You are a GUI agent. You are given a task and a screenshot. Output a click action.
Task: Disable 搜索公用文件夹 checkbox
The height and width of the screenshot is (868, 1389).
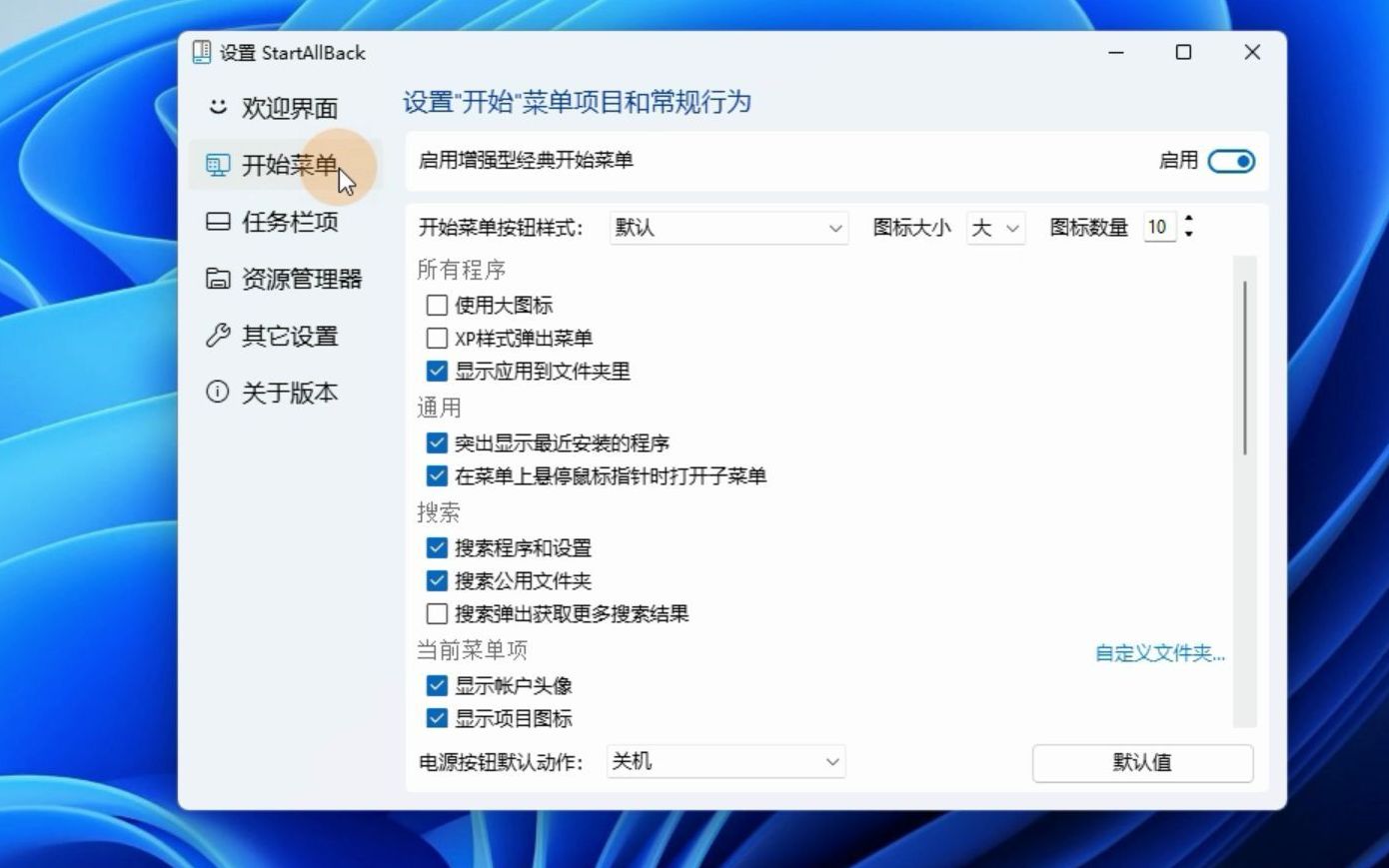(437, 580)
